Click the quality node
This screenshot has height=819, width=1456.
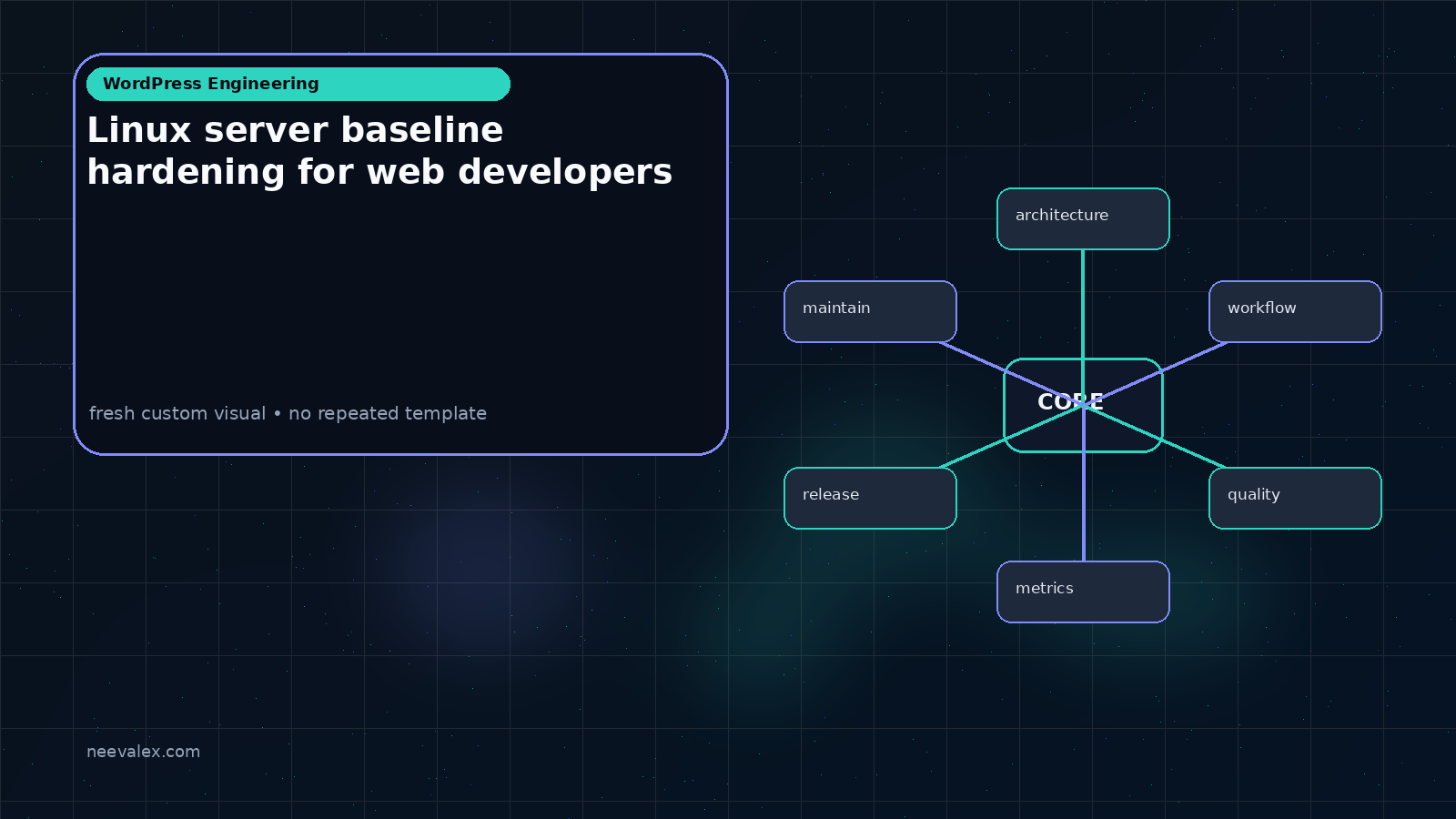pos(1295,498)
